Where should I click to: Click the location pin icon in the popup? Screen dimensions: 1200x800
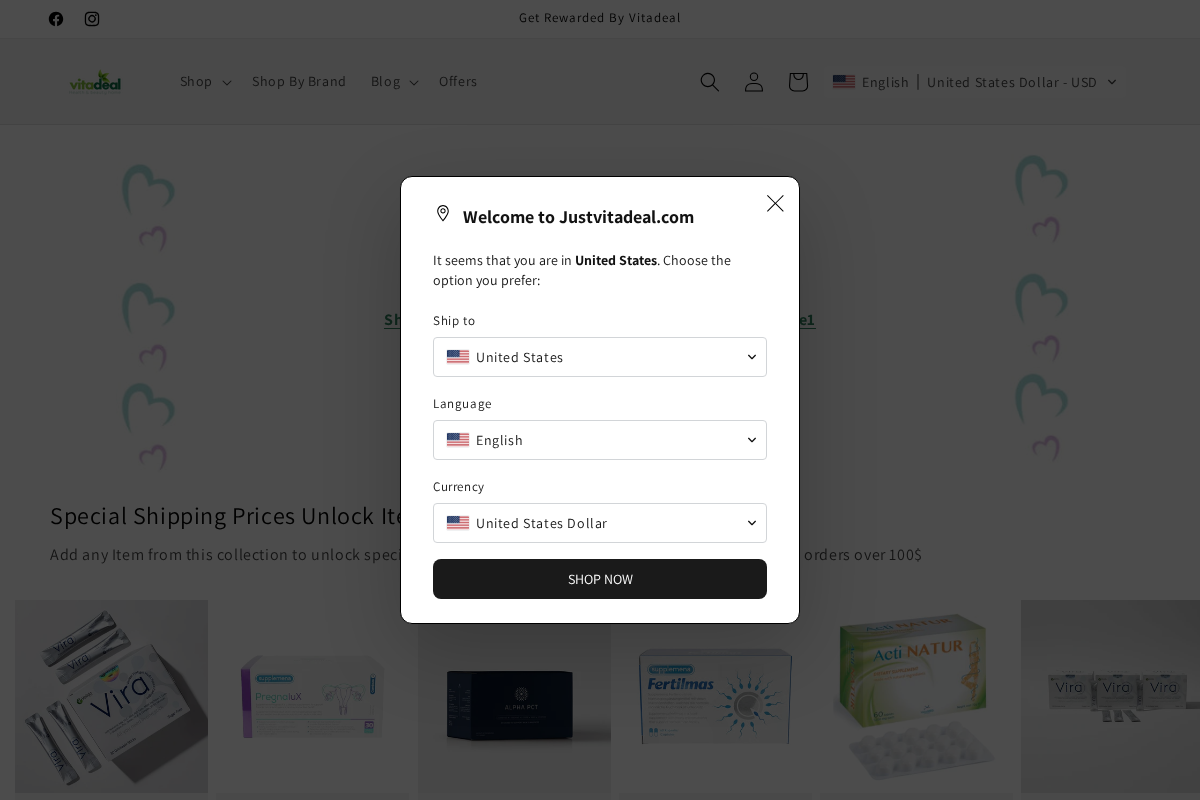[443, 213]
